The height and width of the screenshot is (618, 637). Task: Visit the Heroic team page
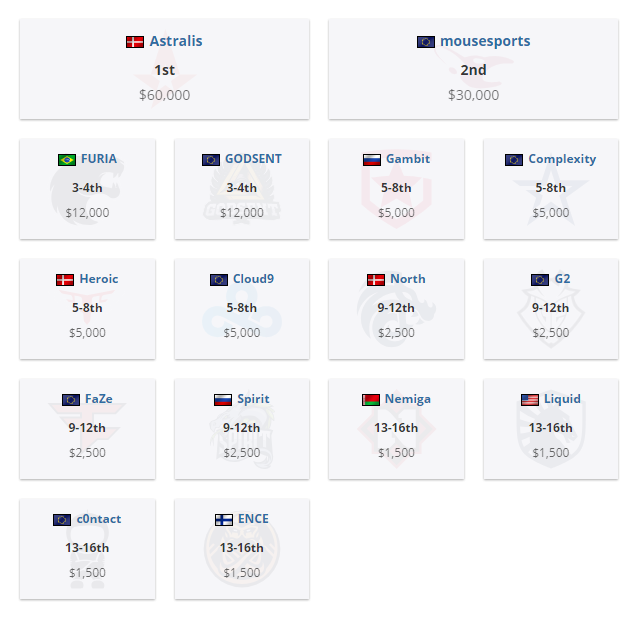click(99, 279)
